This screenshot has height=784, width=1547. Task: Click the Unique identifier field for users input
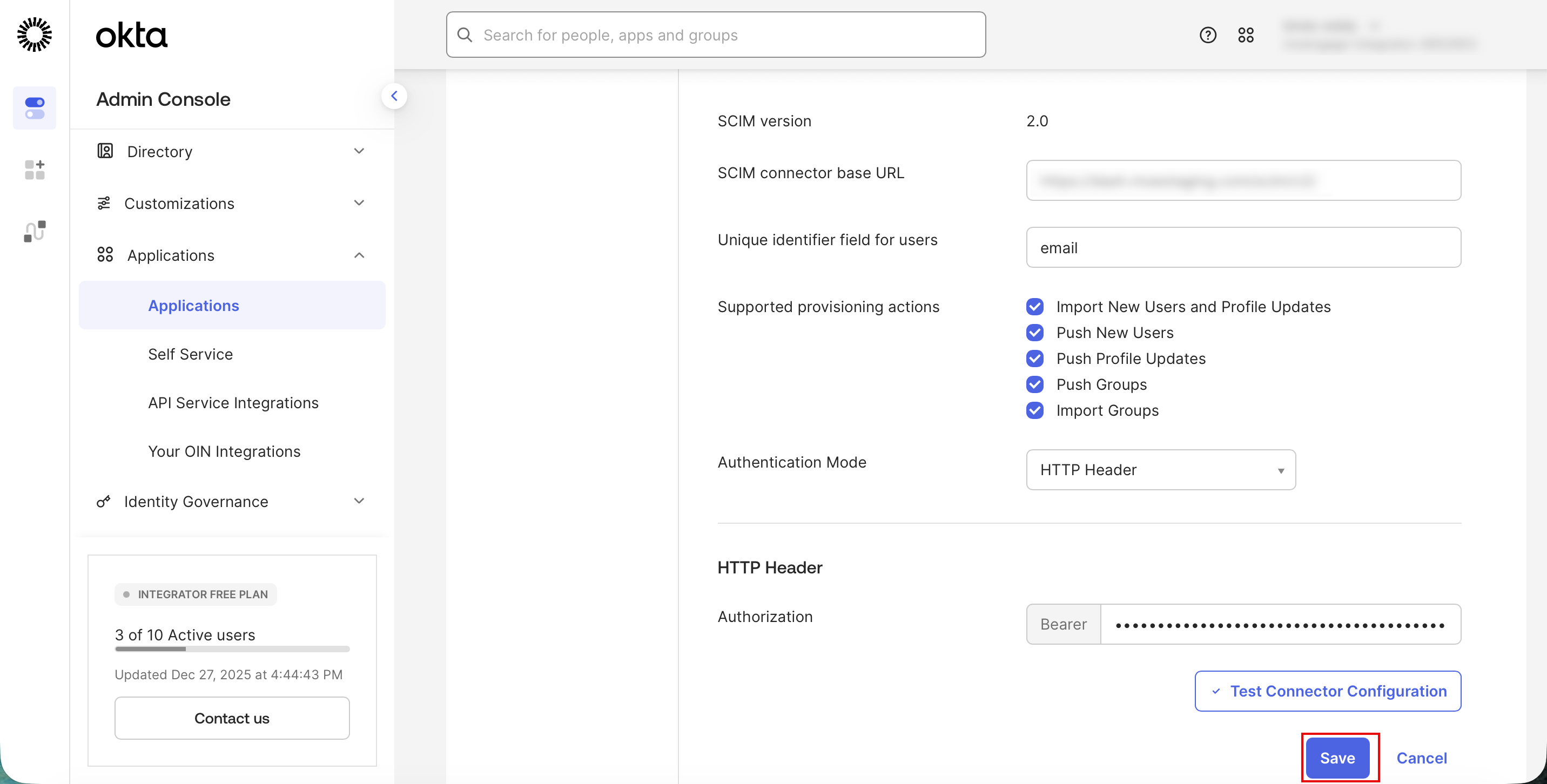pos(1243,248)
